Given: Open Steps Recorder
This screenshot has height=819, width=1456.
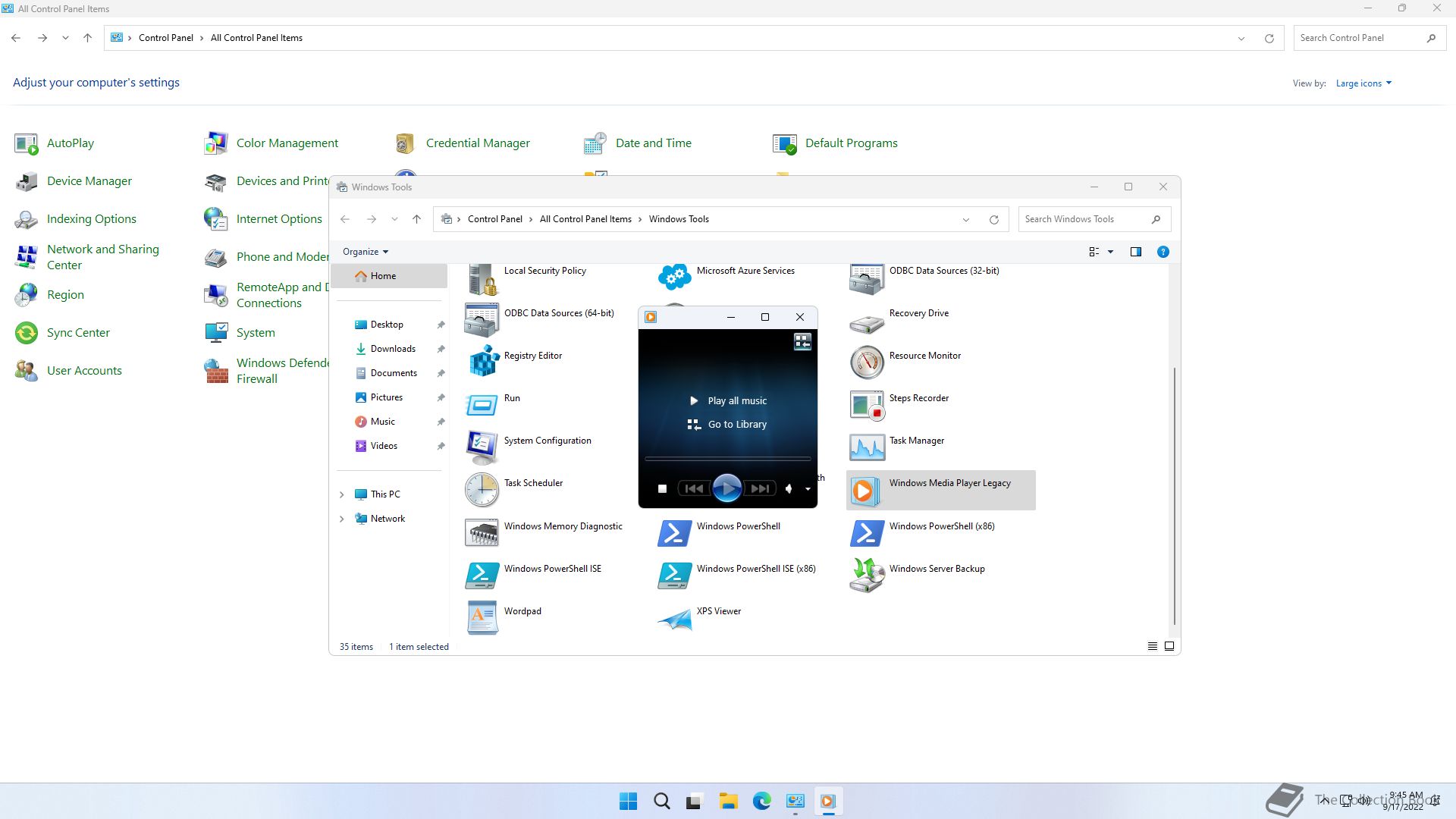Looking at the screenshot, I should click(x=899, y=403).
